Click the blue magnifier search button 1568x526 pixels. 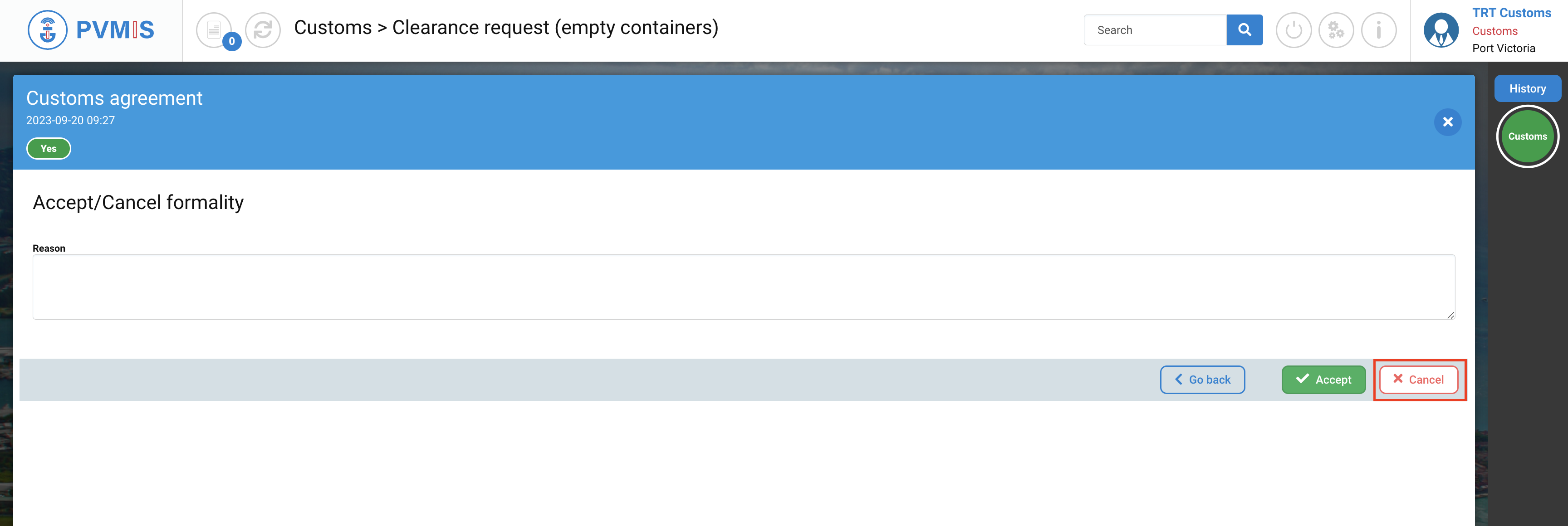1244,30
